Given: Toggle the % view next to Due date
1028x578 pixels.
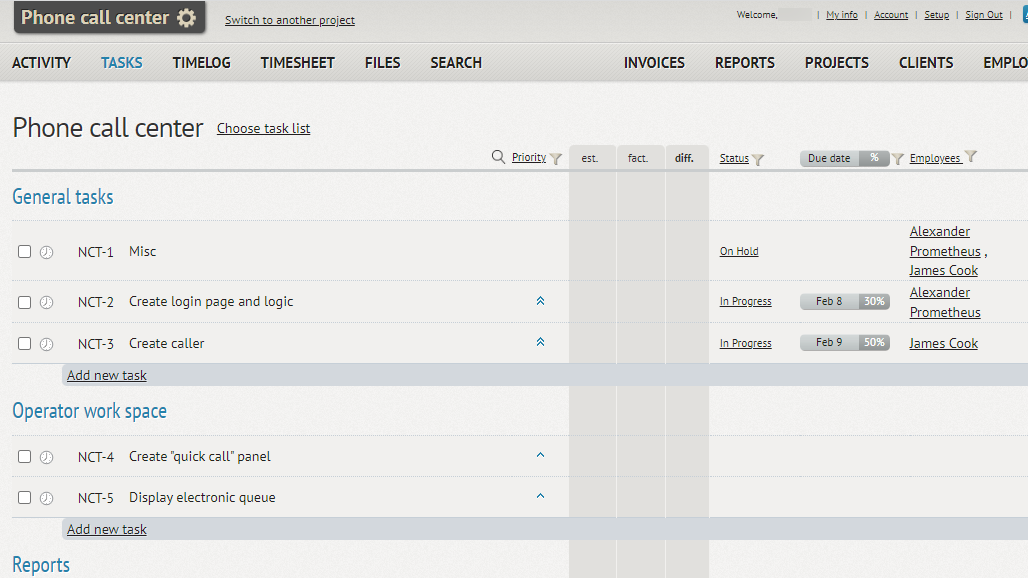Looking at the screenshot, I should tap(874, 158).
